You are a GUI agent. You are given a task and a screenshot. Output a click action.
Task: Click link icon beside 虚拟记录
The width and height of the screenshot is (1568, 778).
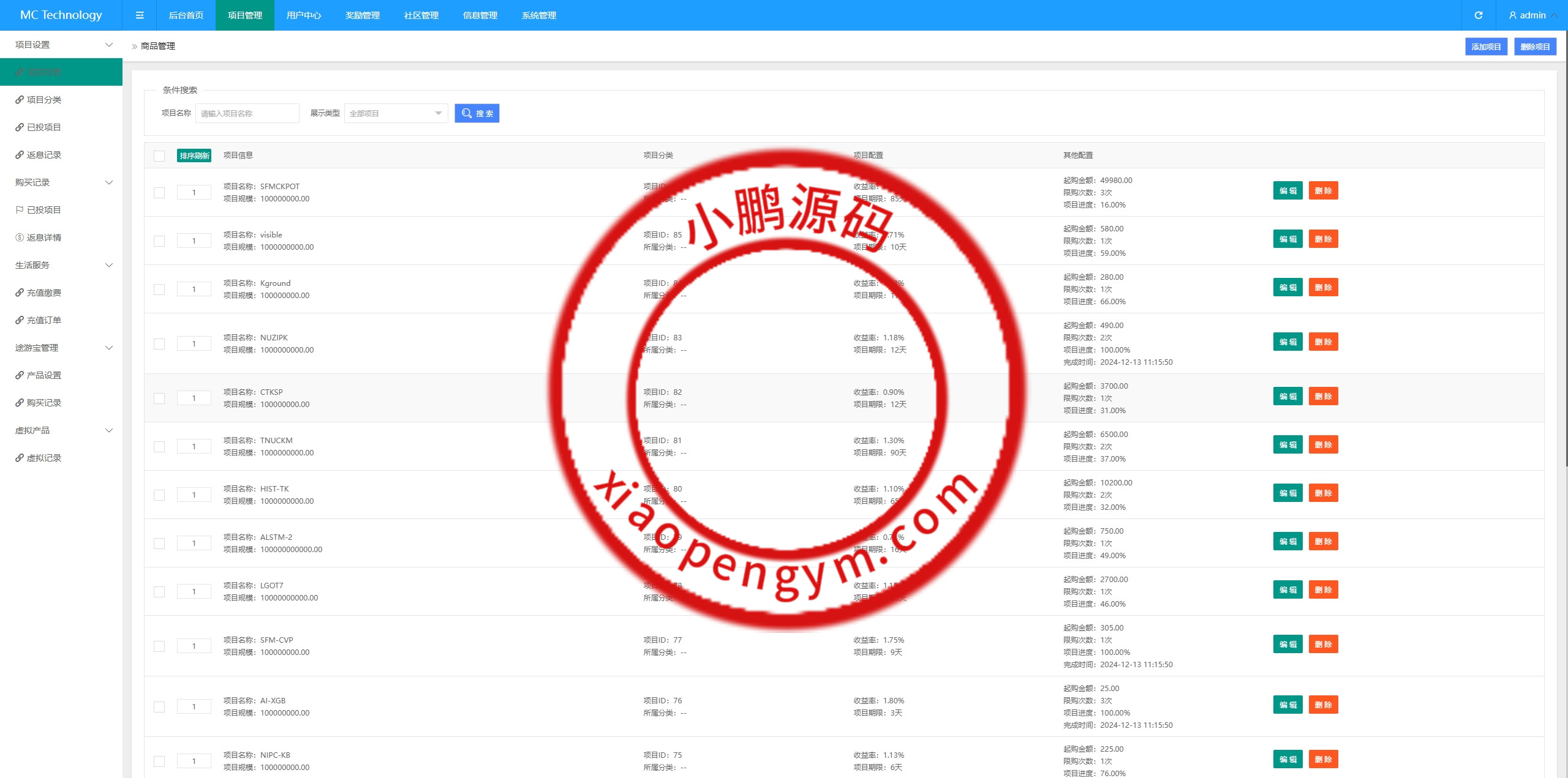click(x=20, y=458)
